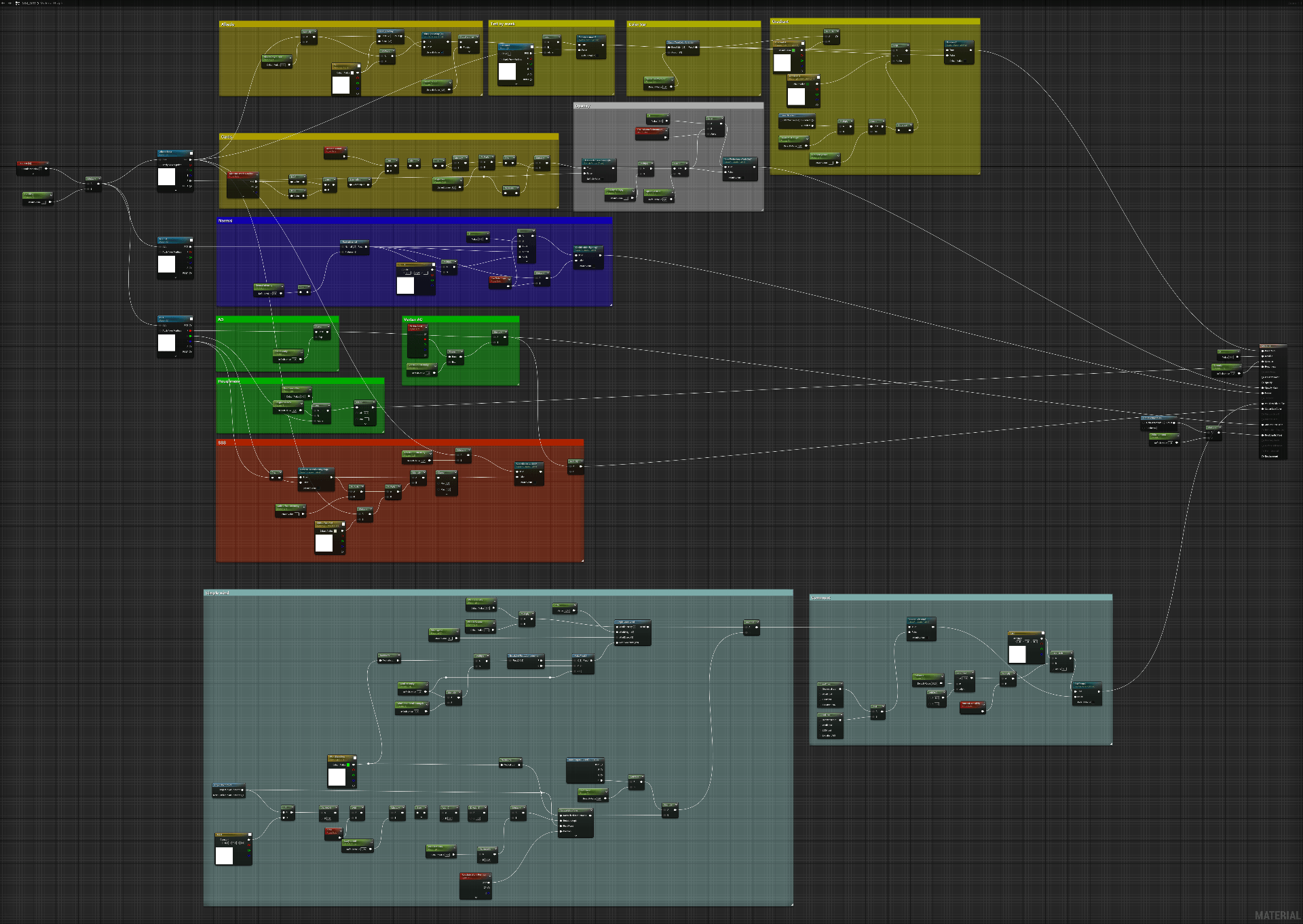Click red channel pin on texture left of Normal

coord(190,252)
